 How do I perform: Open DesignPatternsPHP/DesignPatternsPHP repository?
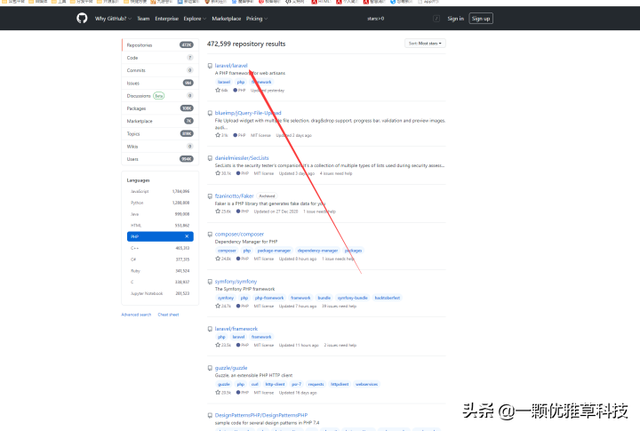pos(261,415)
